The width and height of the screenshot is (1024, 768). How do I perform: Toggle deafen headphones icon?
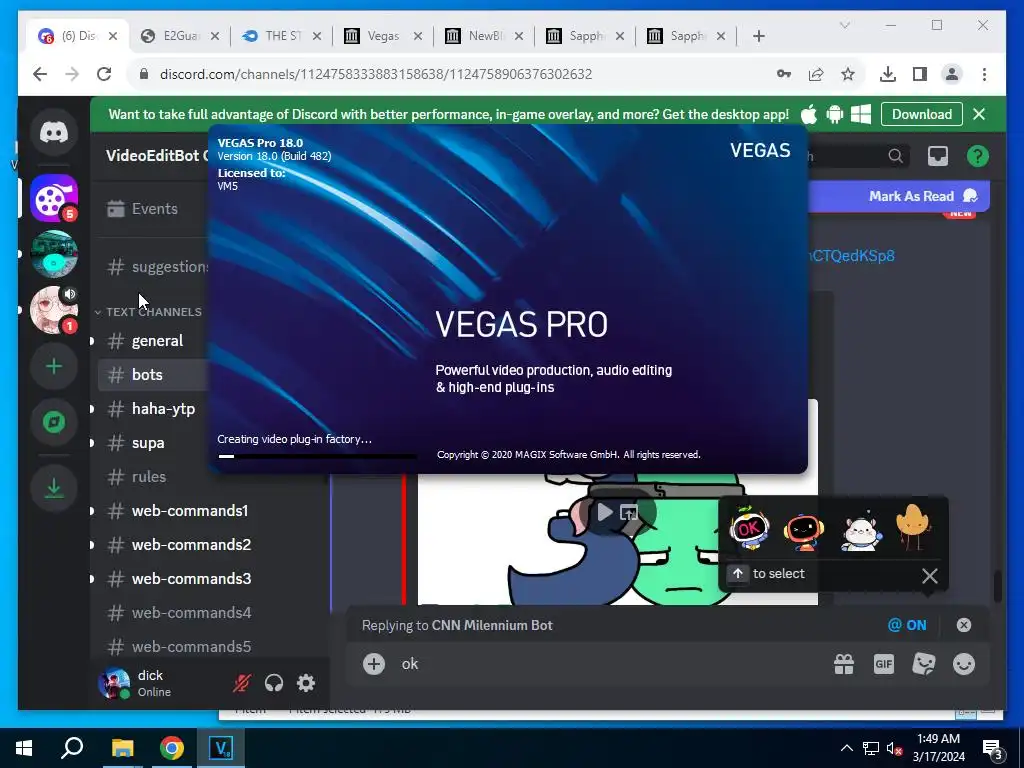point(274,683)
